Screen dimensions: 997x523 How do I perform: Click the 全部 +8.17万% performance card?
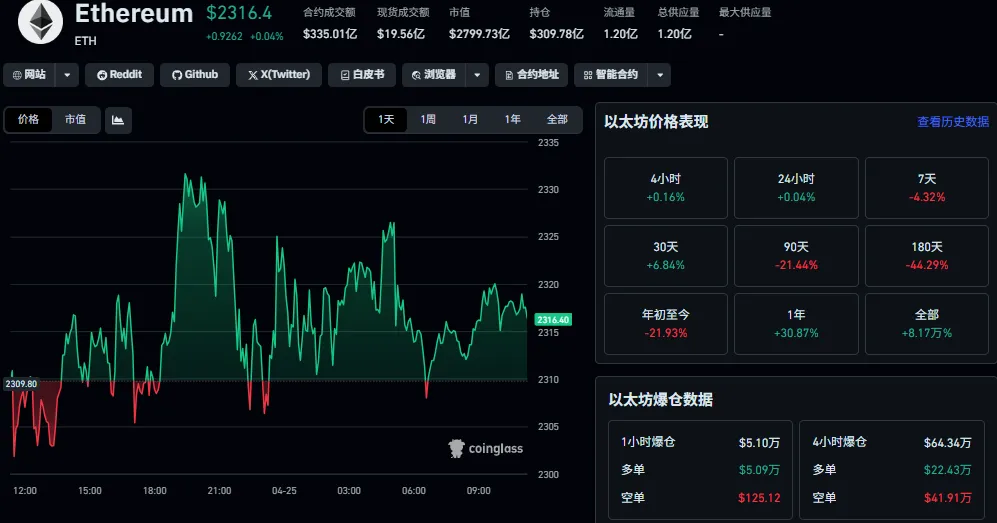pyautogui.click(x=926, y=323)
